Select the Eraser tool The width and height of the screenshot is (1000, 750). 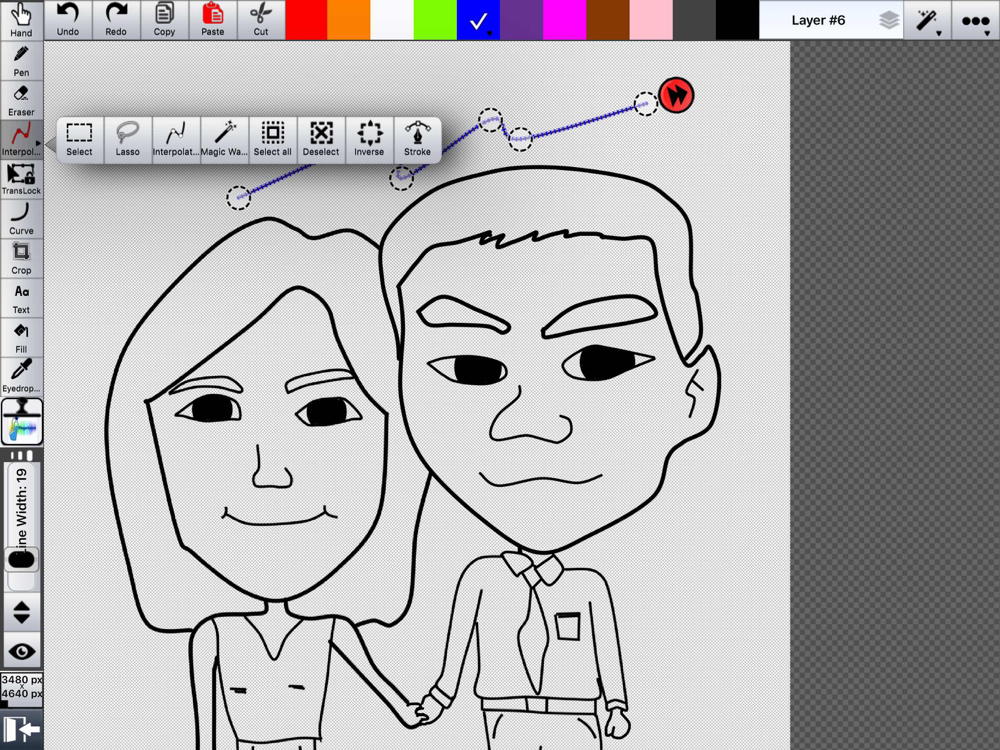point(21,100)
